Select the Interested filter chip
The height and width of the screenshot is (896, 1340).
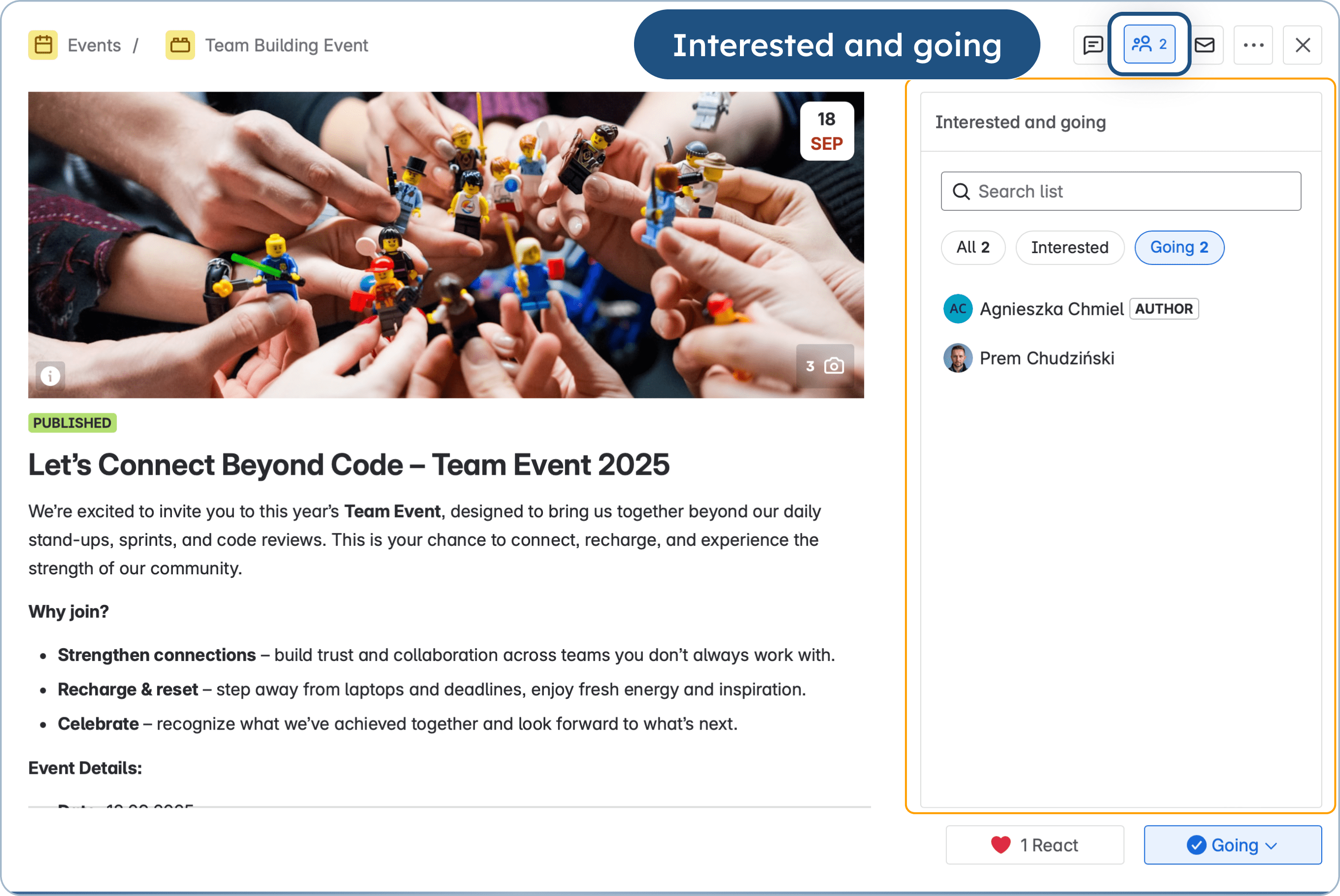click(x=1069, y=247)
